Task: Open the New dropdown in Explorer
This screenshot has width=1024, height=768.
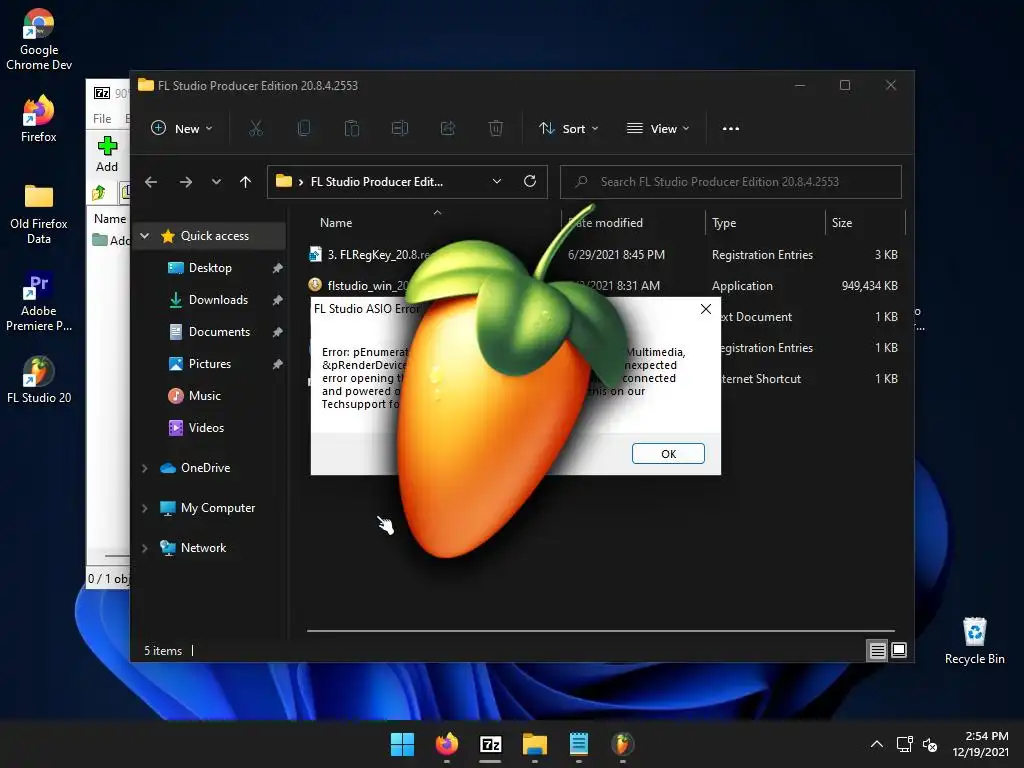Action: pos(182,129)
